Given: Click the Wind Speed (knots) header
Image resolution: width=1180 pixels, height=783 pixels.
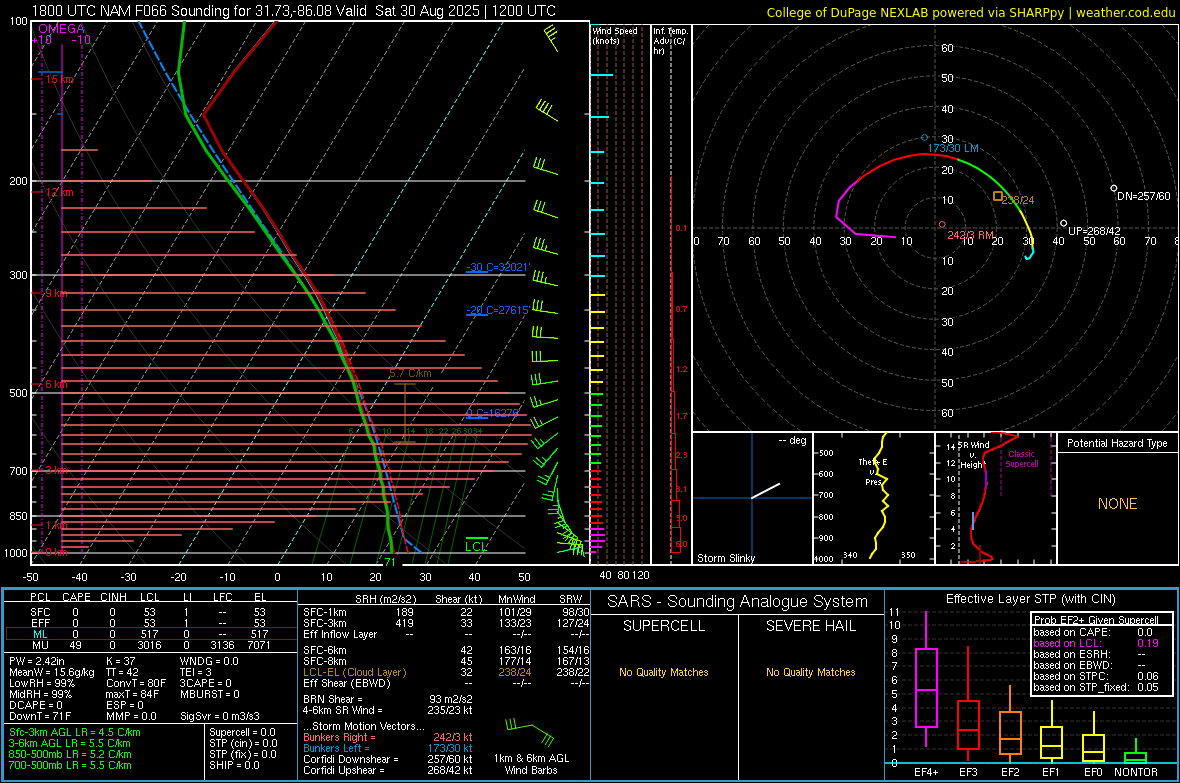Looking at the screenshot, I should [x=615, y=35].
